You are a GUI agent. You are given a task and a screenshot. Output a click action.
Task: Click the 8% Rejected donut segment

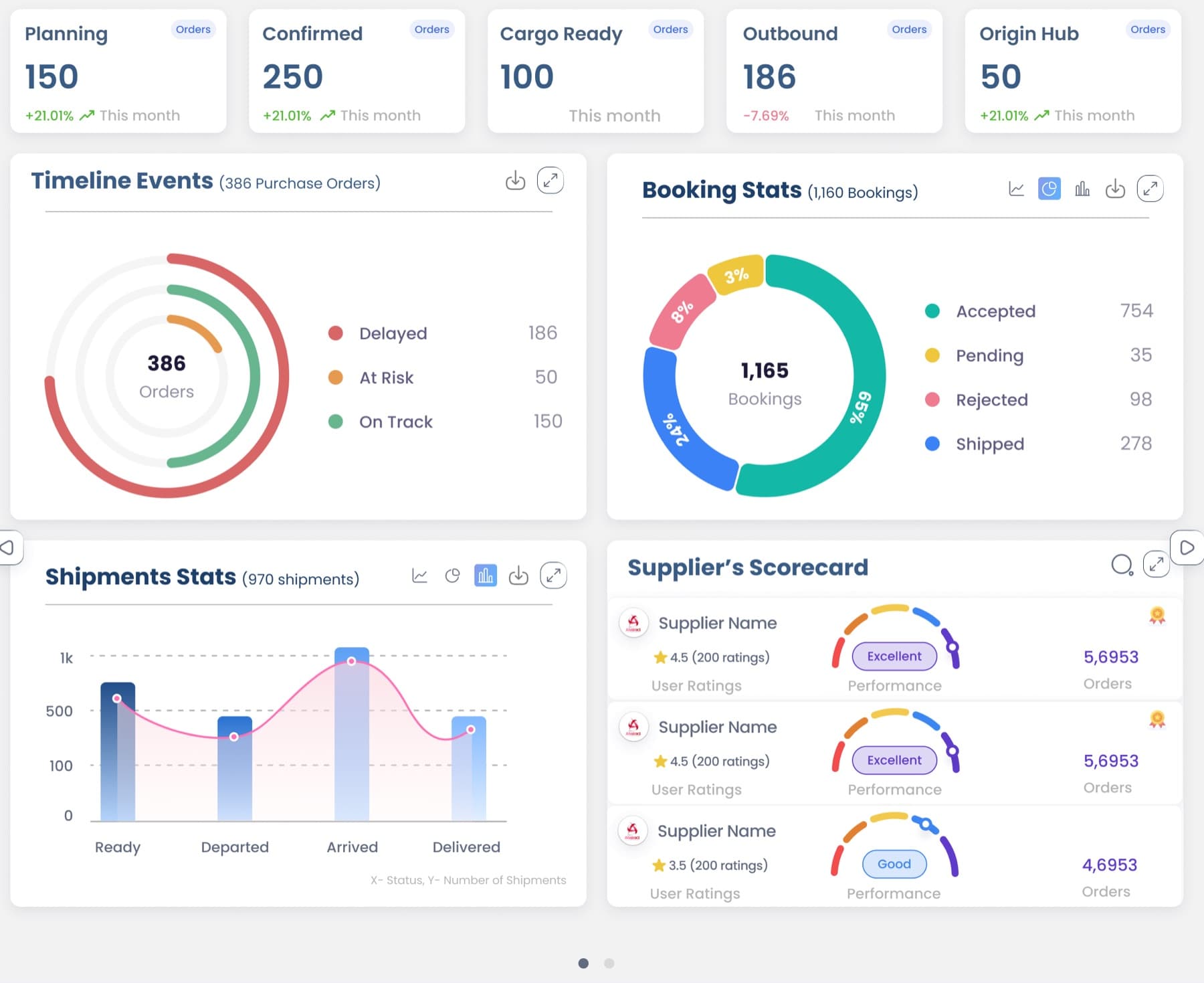(x=682, y=311)
